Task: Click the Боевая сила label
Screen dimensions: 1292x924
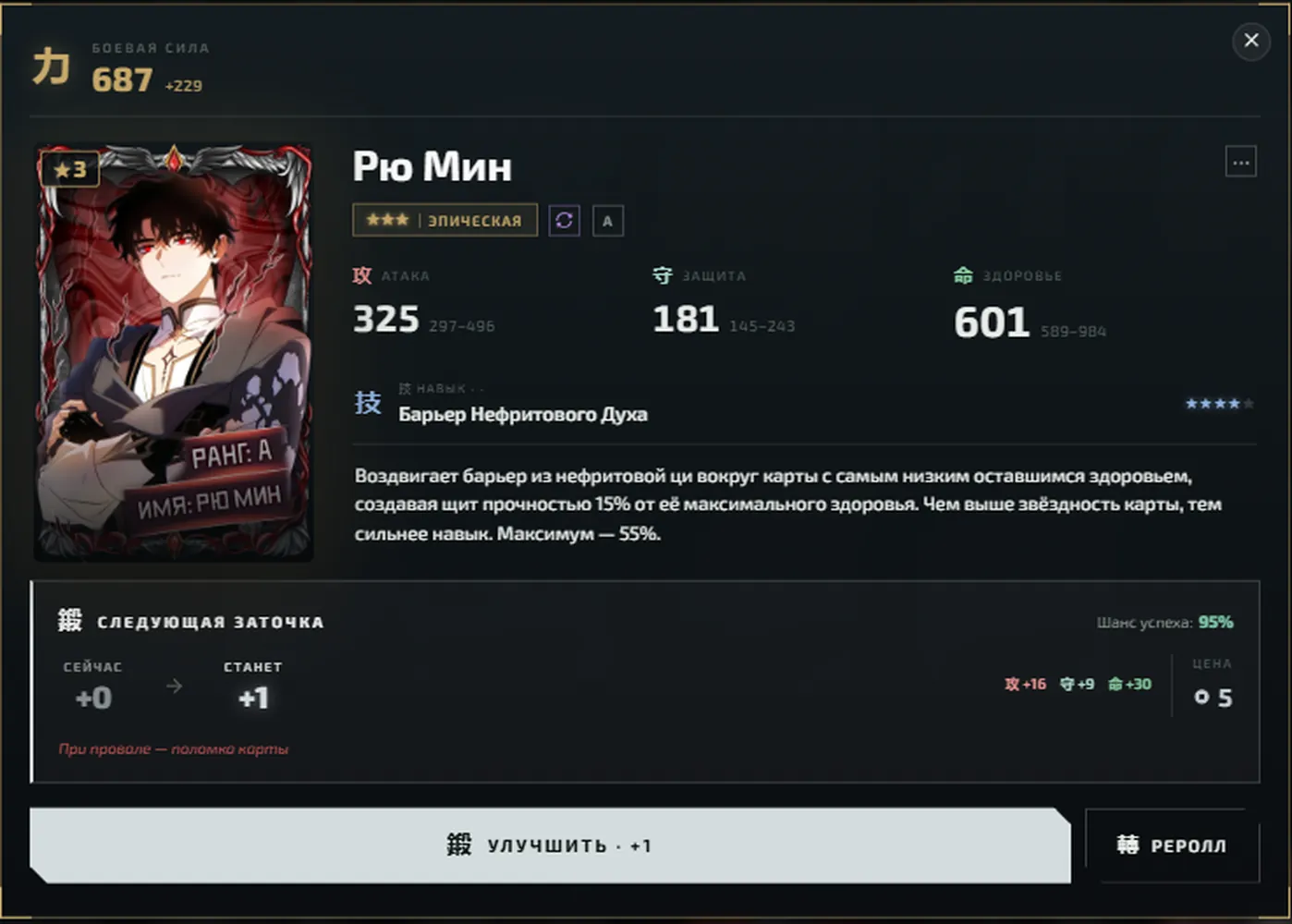Action: [x=151, y=48]
